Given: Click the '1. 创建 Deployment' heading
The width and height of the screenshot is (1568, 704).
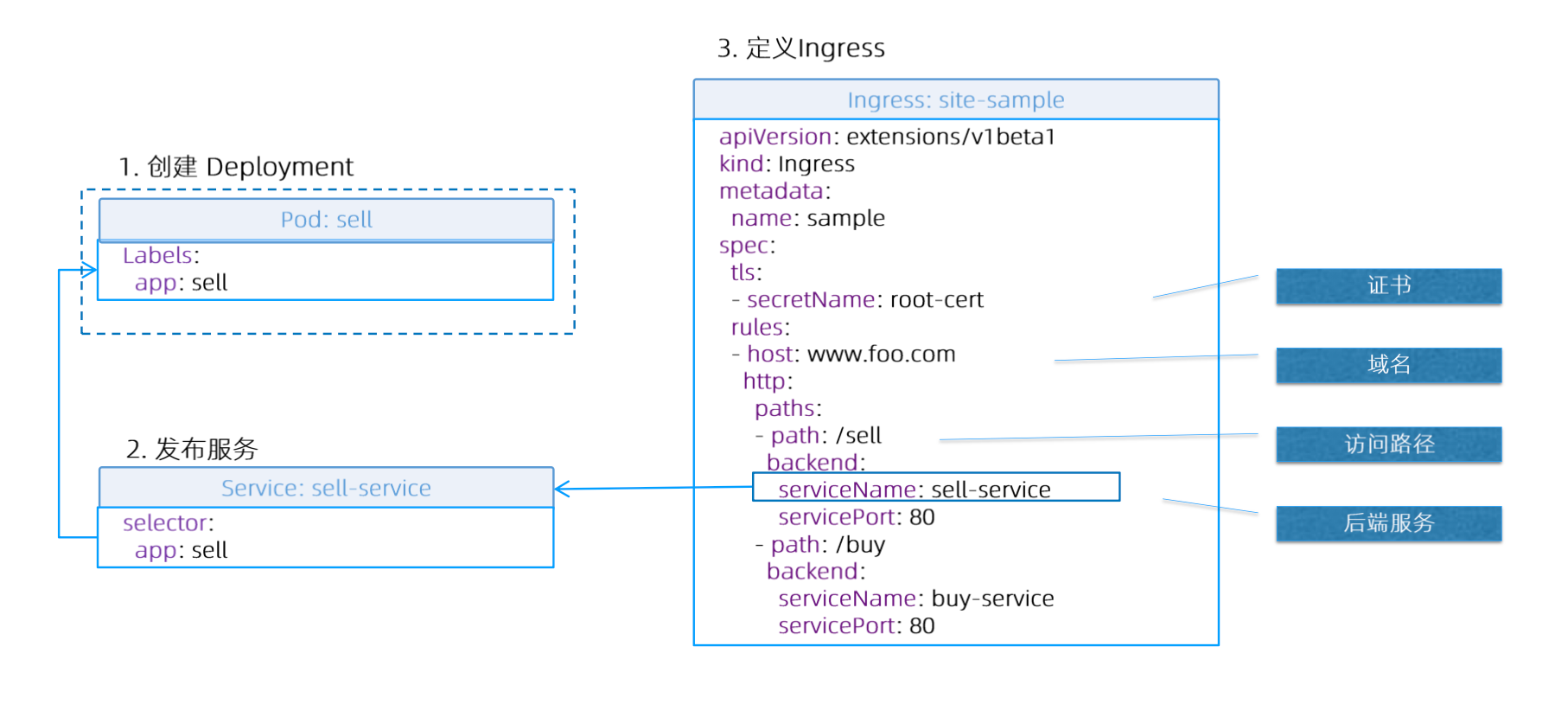Looking at the screenshot, I should point(236,166).
